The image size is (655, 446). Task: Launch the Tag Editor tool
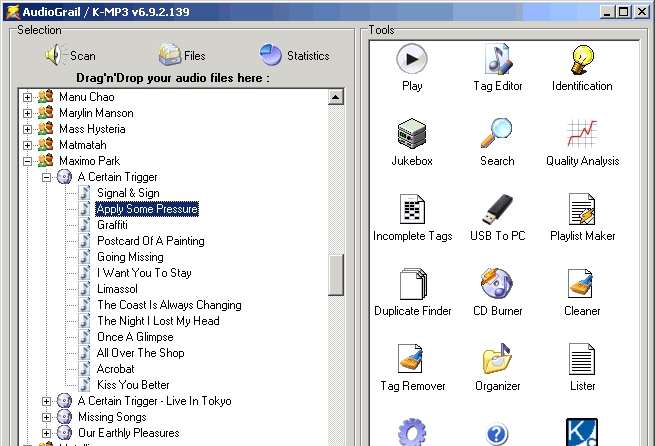(498, 67)
